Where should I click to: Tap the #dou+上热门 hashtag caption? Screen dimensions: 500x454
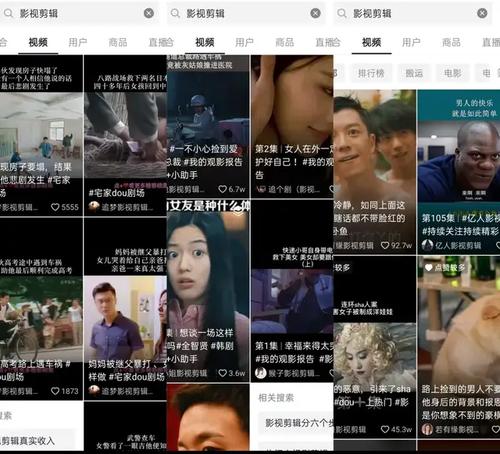(x=362, y=402)
